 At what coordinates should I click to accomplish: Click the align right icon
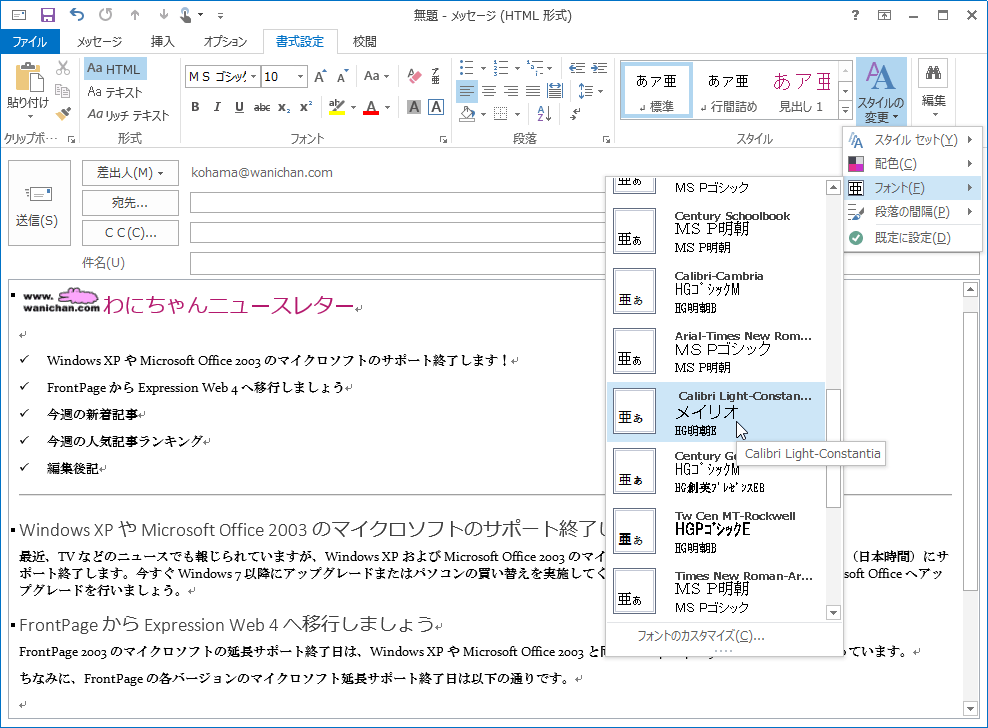coord(511,91)
